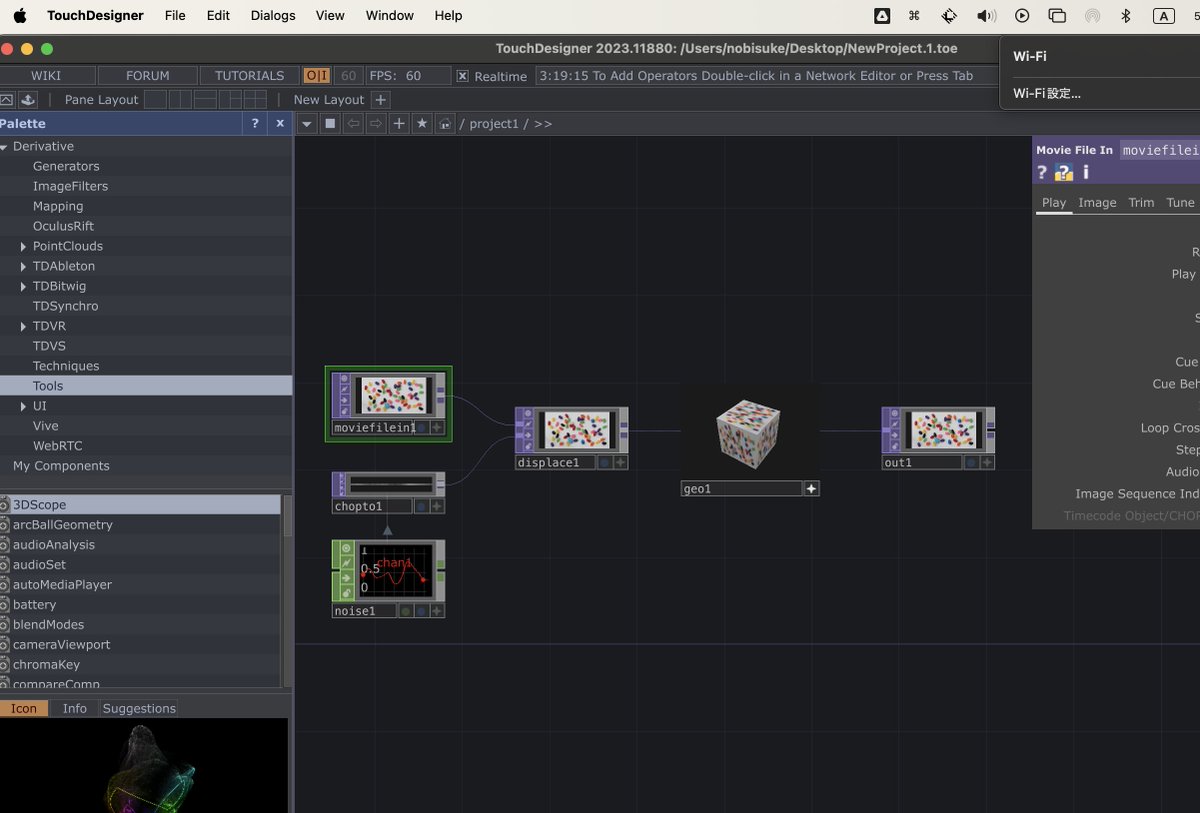Select Generators in palette tree

point(66,166)
